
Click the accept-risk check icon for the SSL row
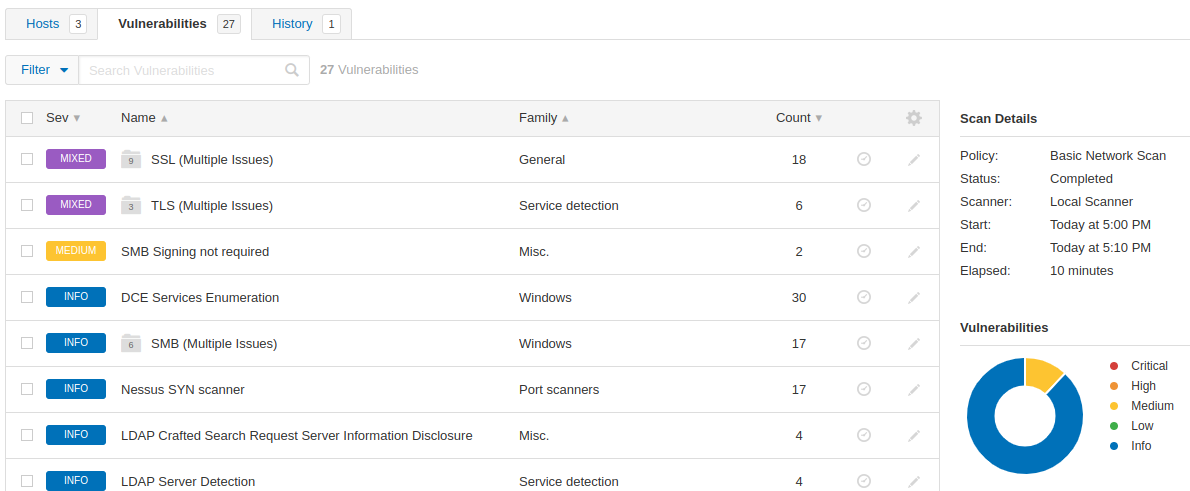pos(864,159)
